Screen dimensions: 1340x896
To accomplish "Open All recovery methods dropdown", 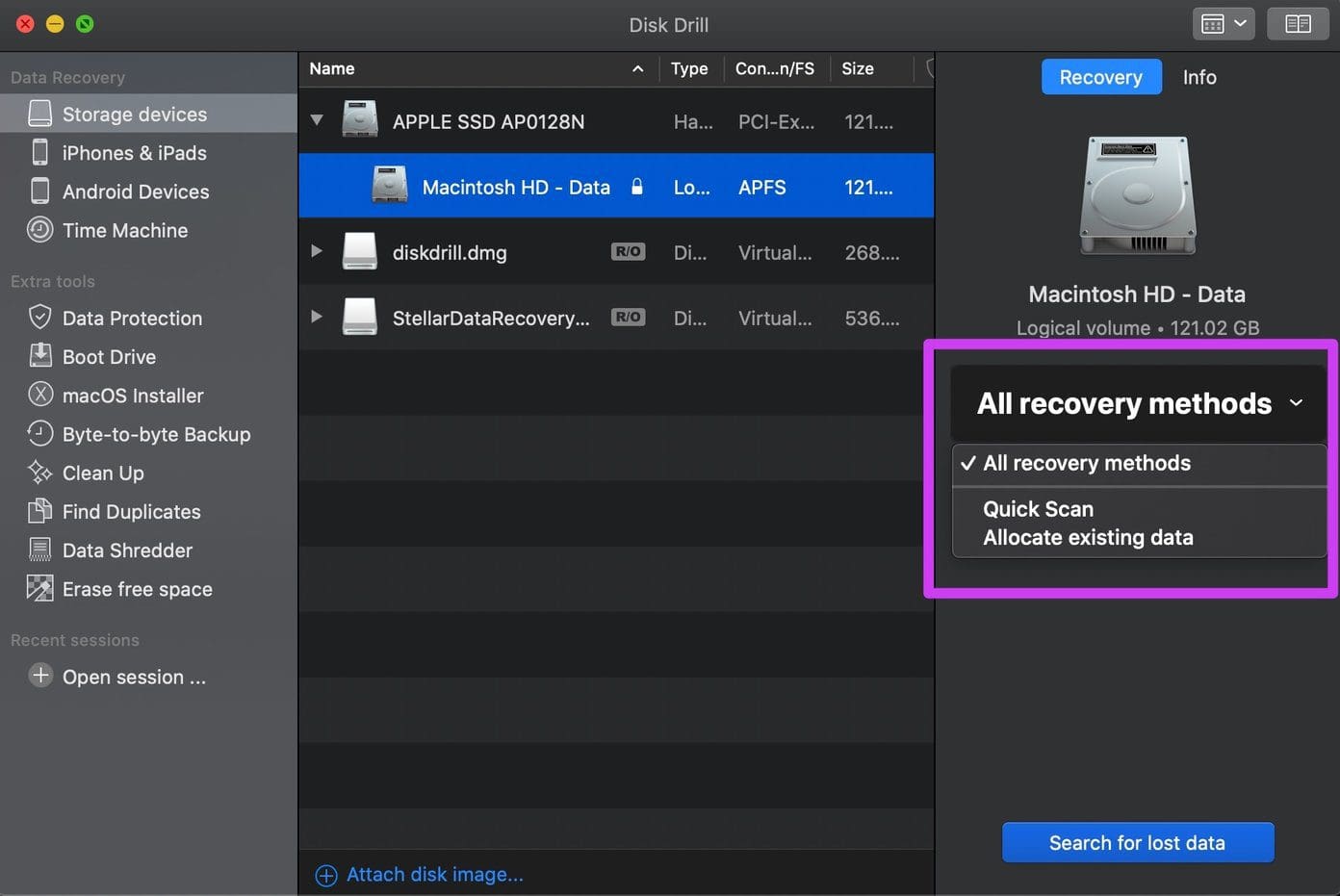I will 1139,403.
